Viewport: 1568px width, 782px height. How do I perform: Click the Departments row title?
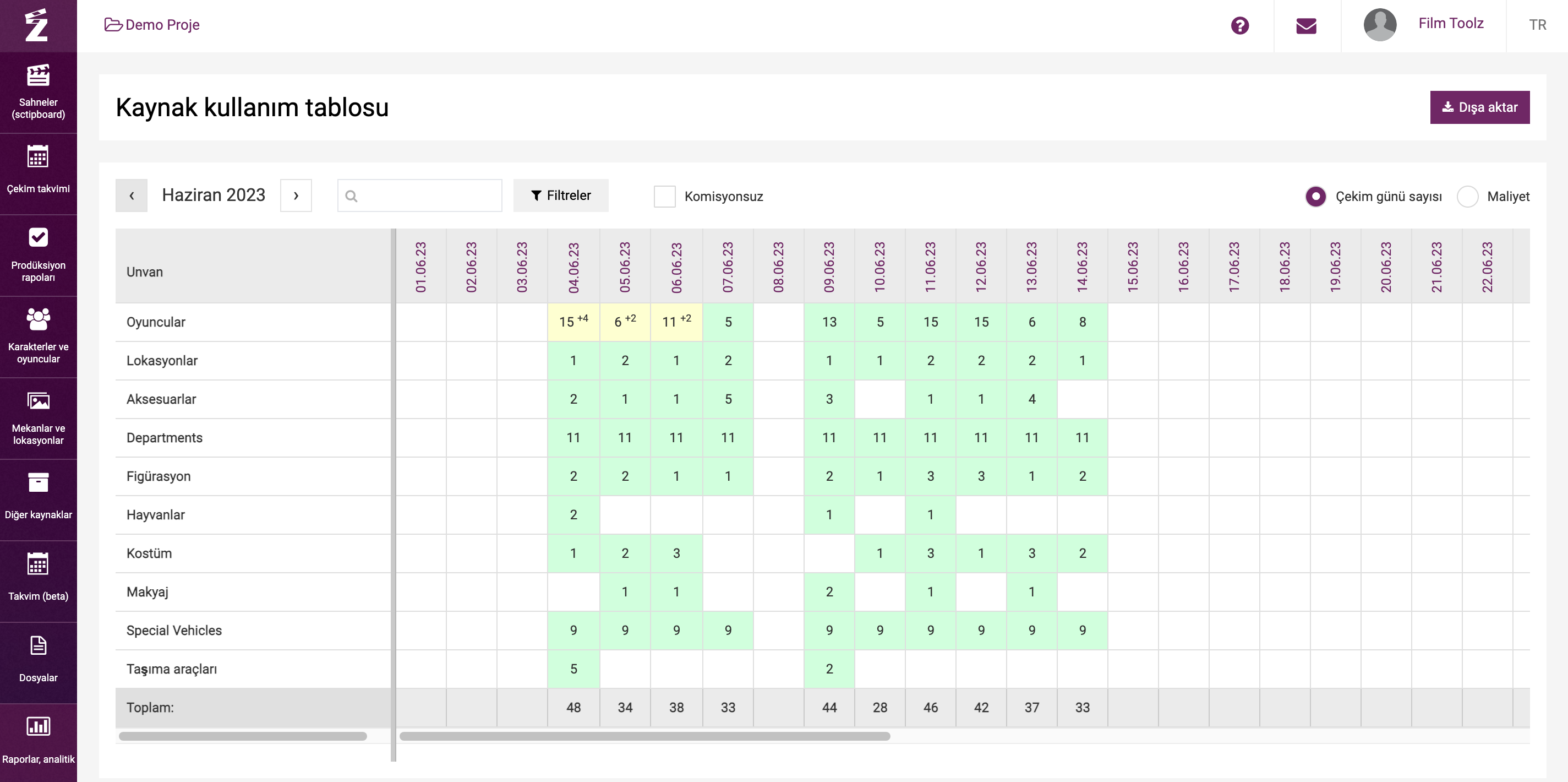(x=165, y=437)
